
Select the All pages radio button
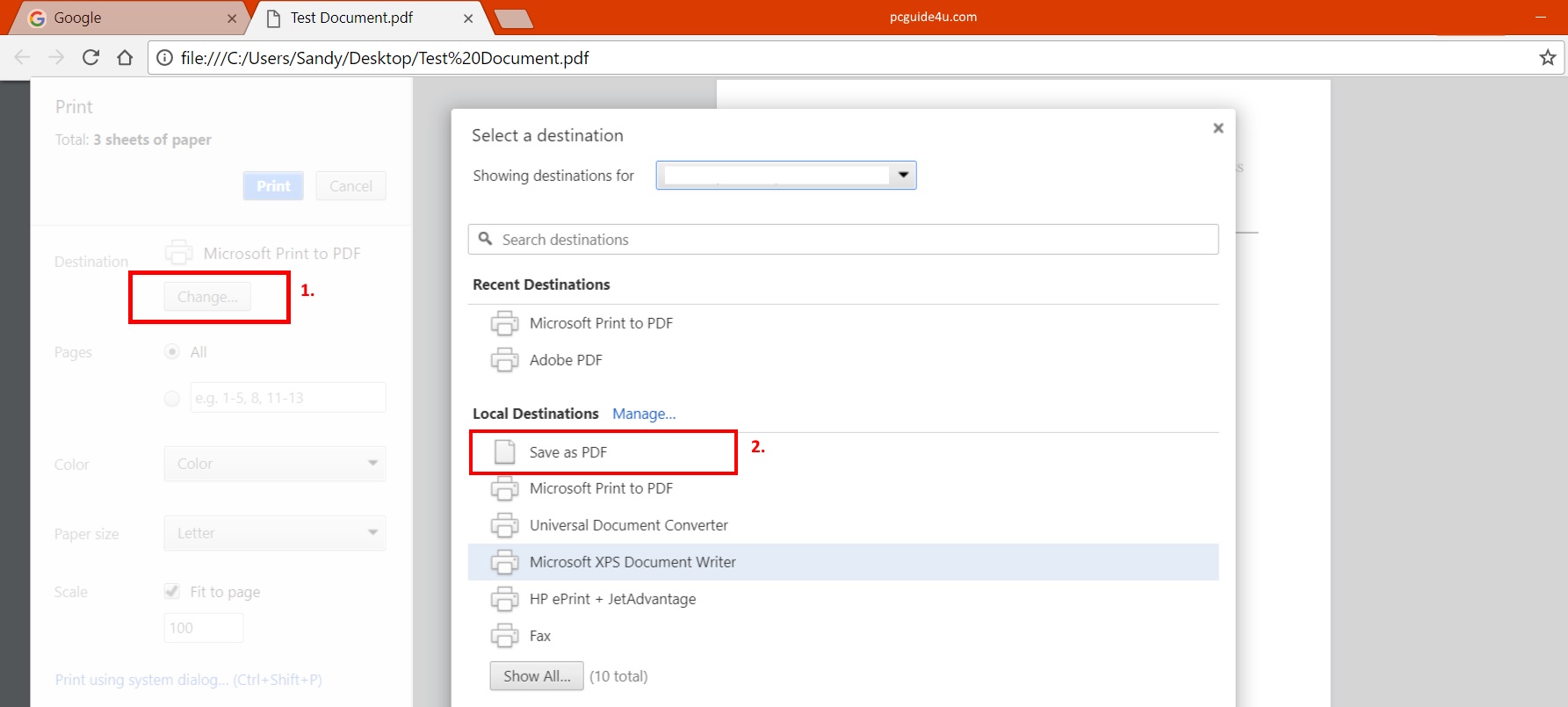172,352
